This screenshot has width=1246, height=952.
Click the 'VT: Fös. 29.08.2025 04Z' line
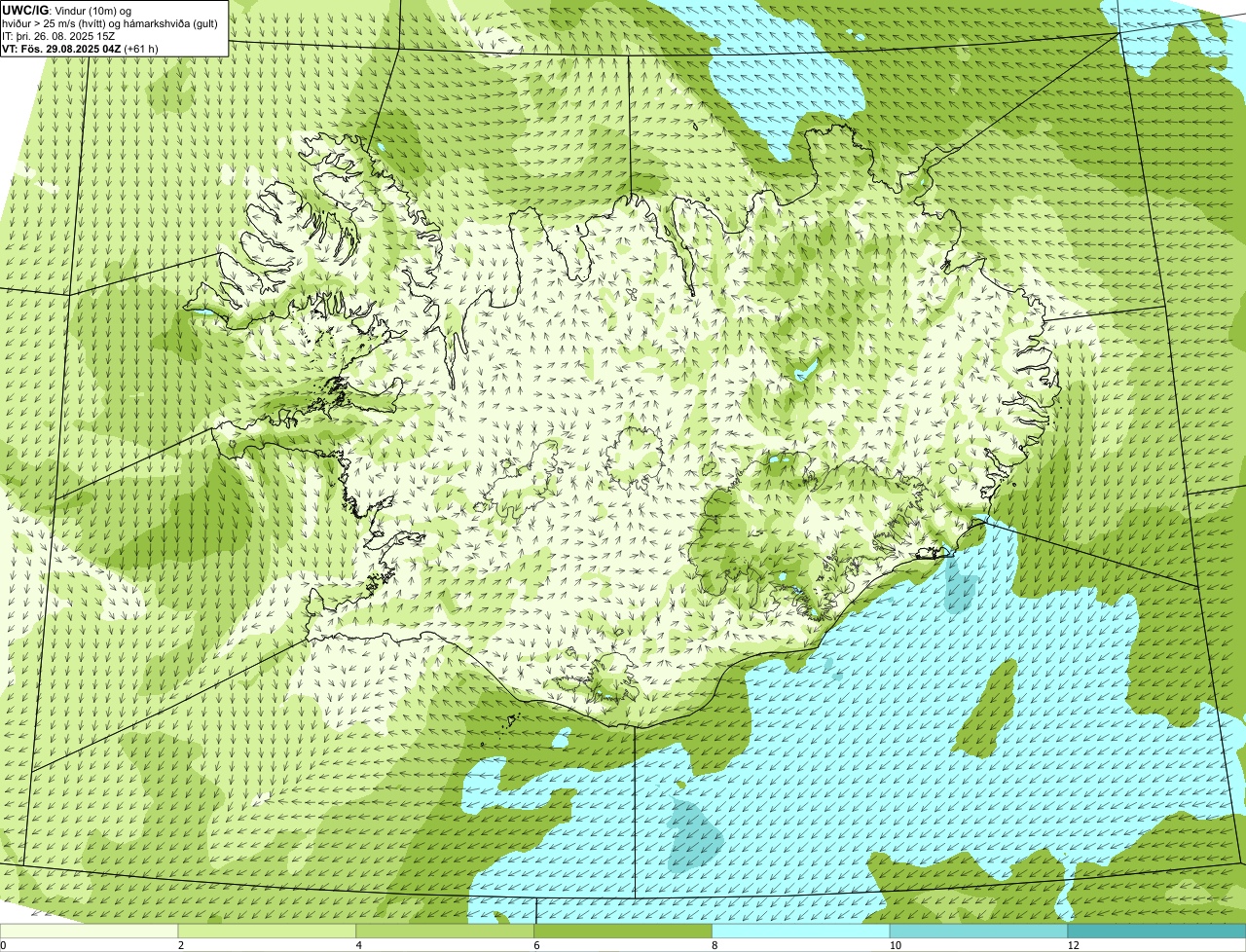(81, 49)
